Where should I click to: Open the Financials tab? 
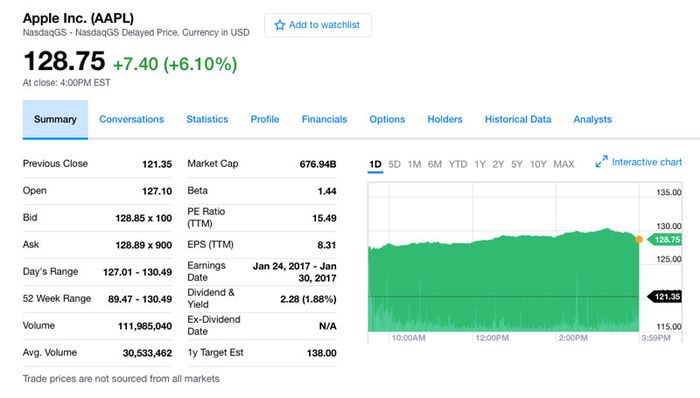point(324,120)
